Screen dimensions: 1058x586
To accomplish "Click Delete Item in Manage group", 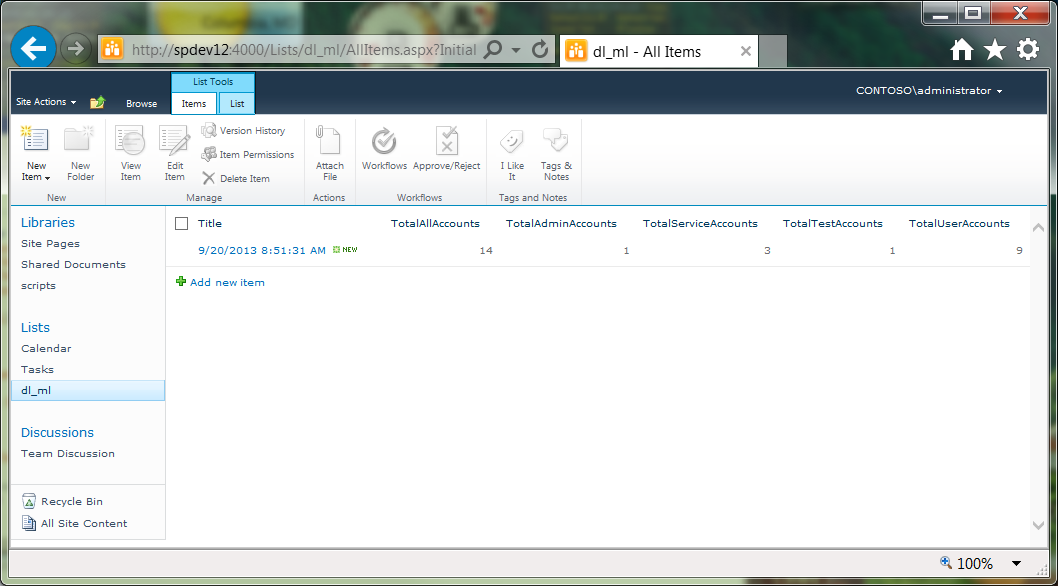I will pos(236,178).
